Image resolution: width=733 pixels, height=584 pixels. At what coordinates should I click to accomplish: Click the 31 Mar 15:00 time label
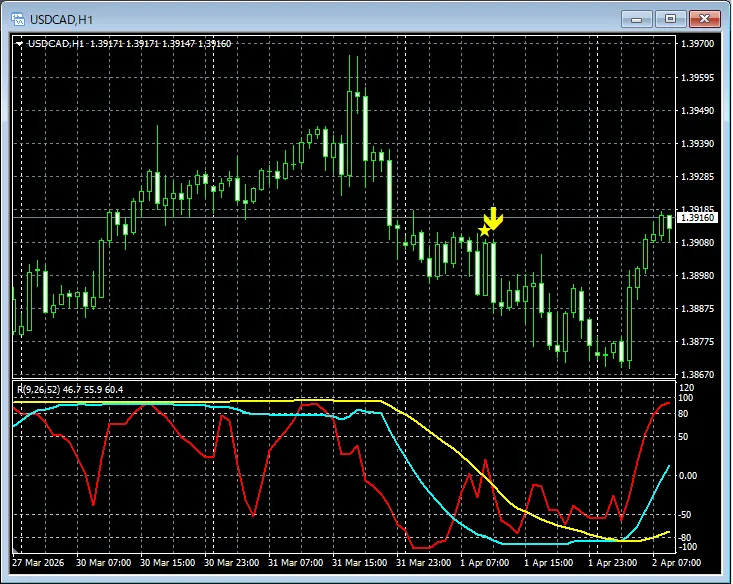click(x=359, y=562)
